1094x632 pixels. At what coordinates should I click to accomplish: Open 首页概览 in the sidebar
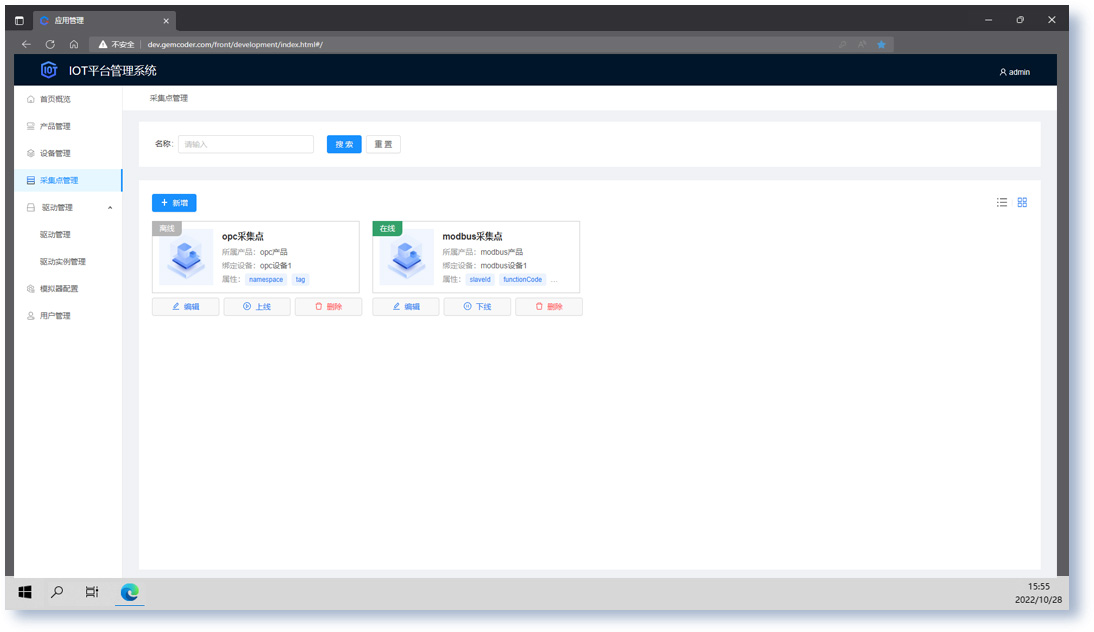(55, 99)
